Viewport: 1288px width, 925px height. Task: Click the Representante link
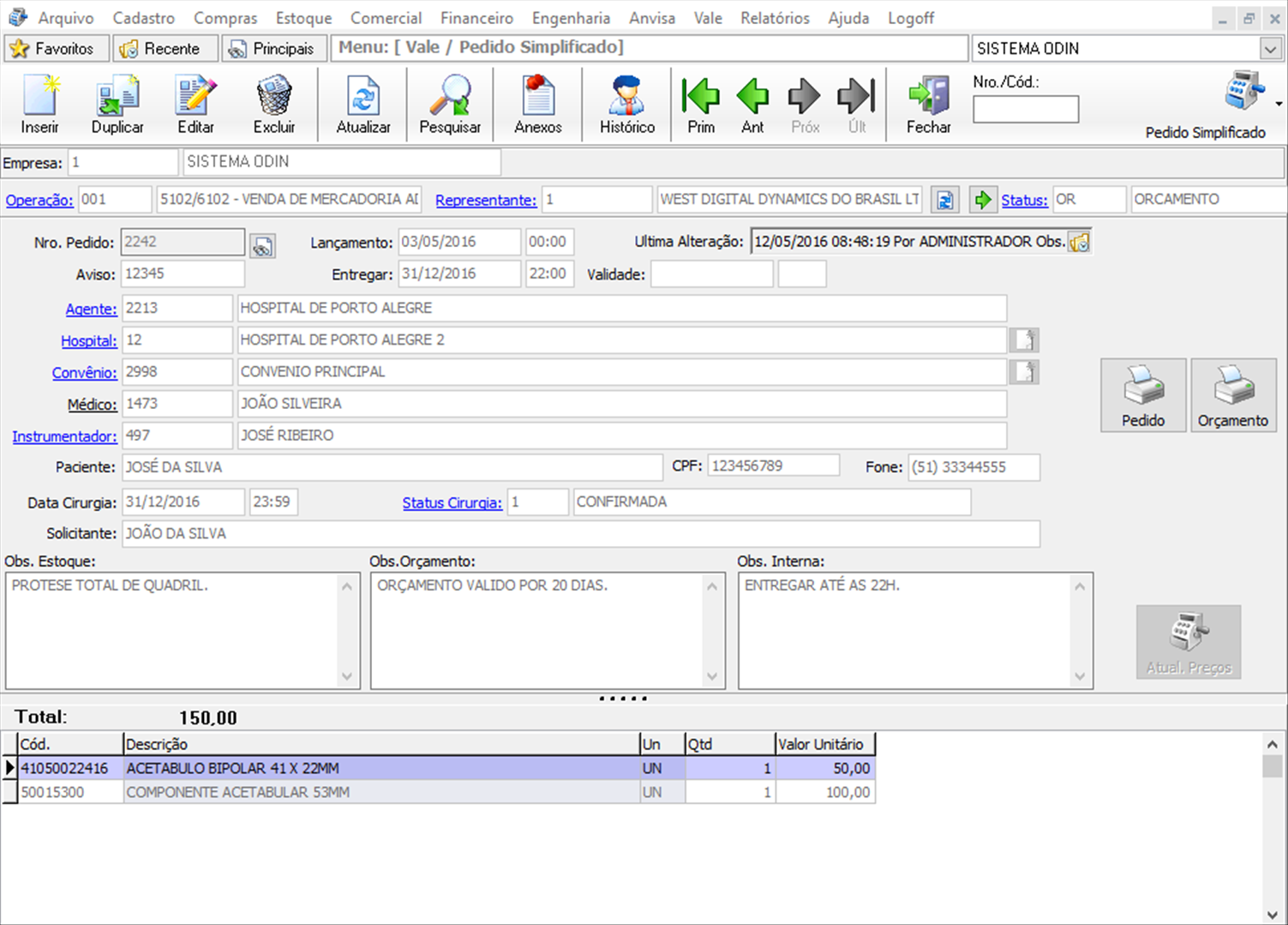[x=486, y=200]
